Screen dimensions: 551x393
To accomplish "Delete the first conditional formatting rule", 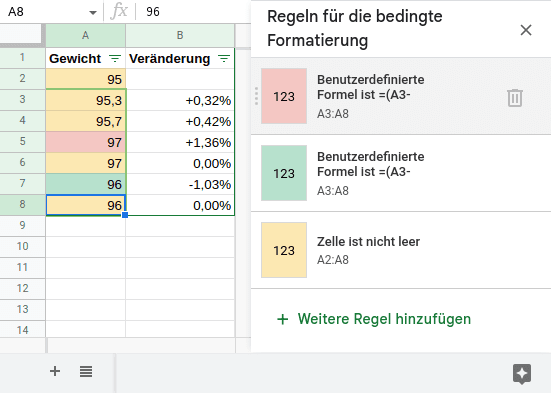I will click(515, 98).
